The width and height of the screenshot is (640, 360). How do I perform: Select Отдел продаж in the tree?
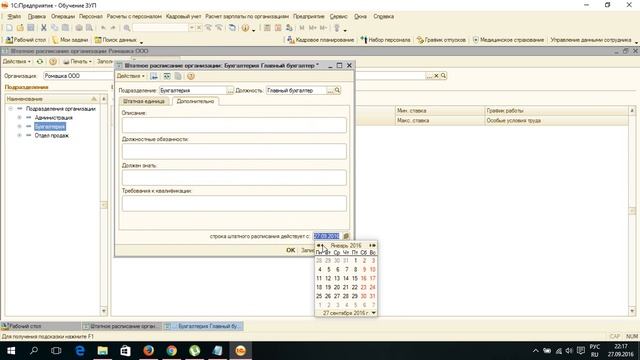pos(51,136)
